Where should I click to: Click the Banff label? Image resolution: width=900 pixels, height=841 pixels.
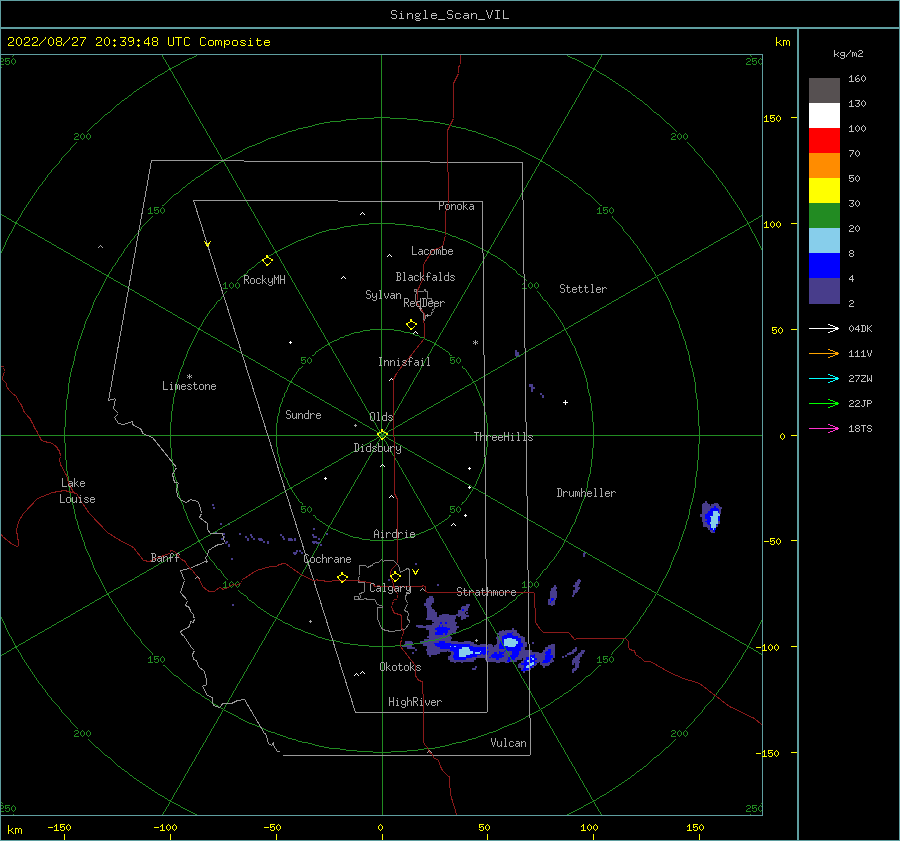coord(165,558)
